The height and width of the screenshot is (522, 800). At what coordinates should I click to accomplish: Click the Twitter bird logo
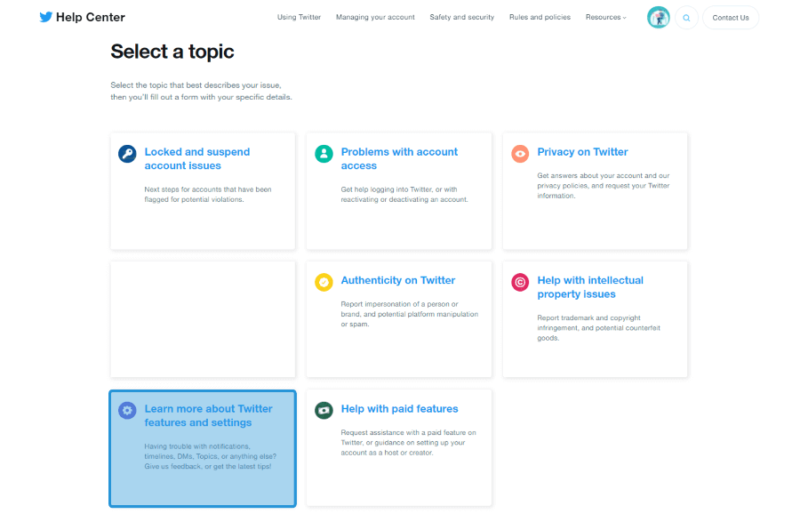[46, 17]
